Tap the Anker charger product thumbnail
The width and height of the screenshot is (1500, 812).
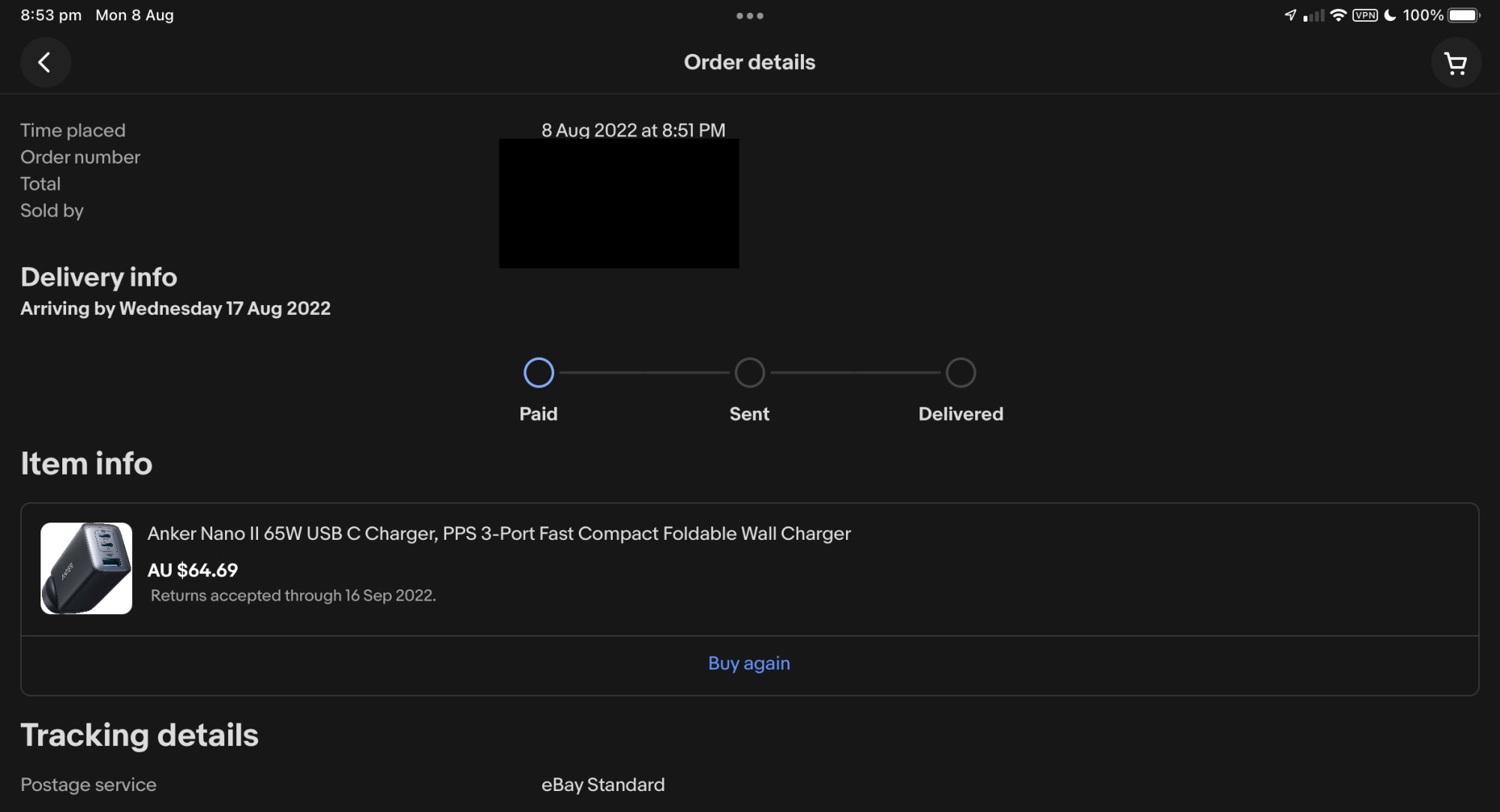tap(86, 568)
